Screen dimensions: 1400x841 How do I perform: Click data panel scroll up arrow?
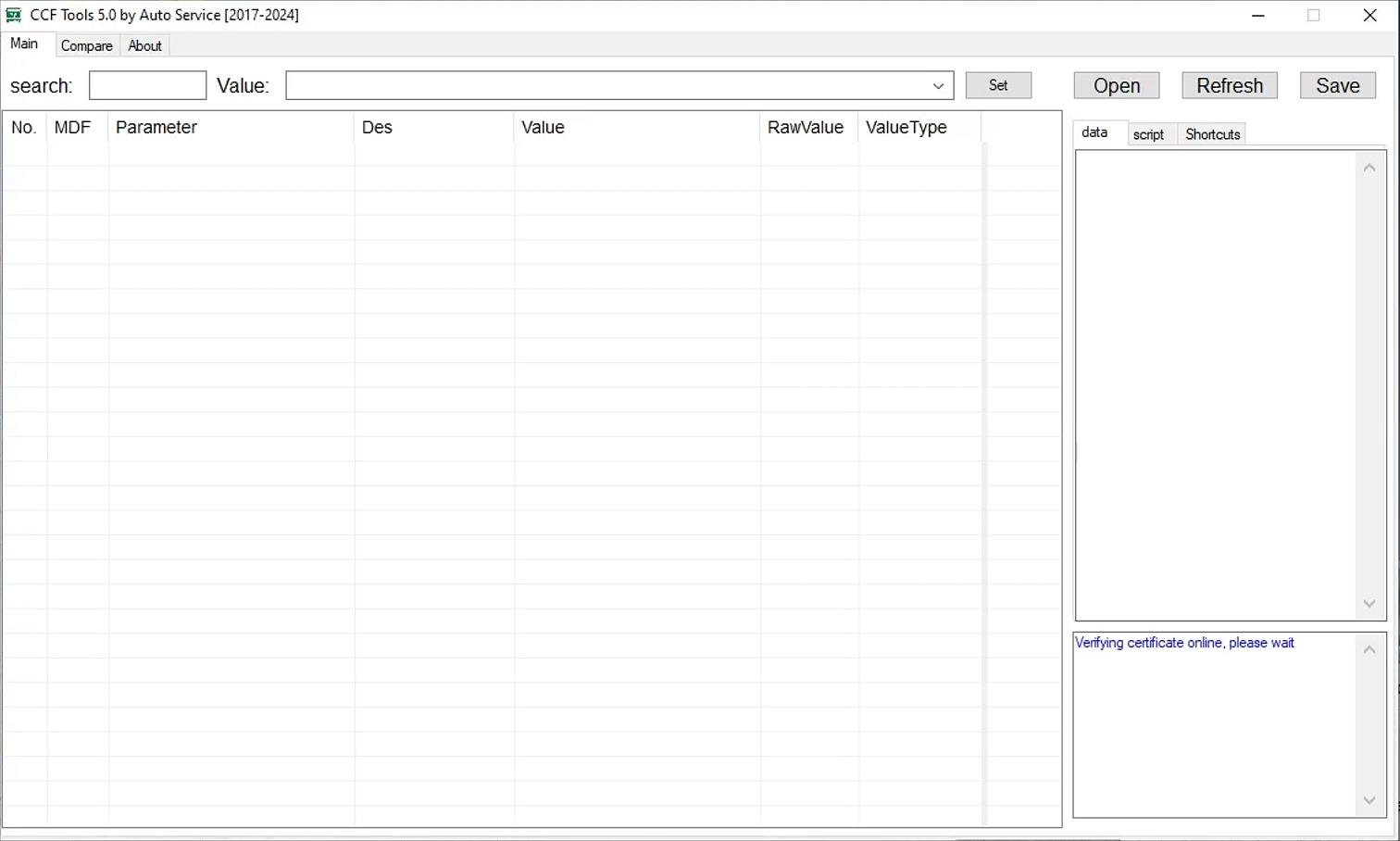pos(1369,168)
